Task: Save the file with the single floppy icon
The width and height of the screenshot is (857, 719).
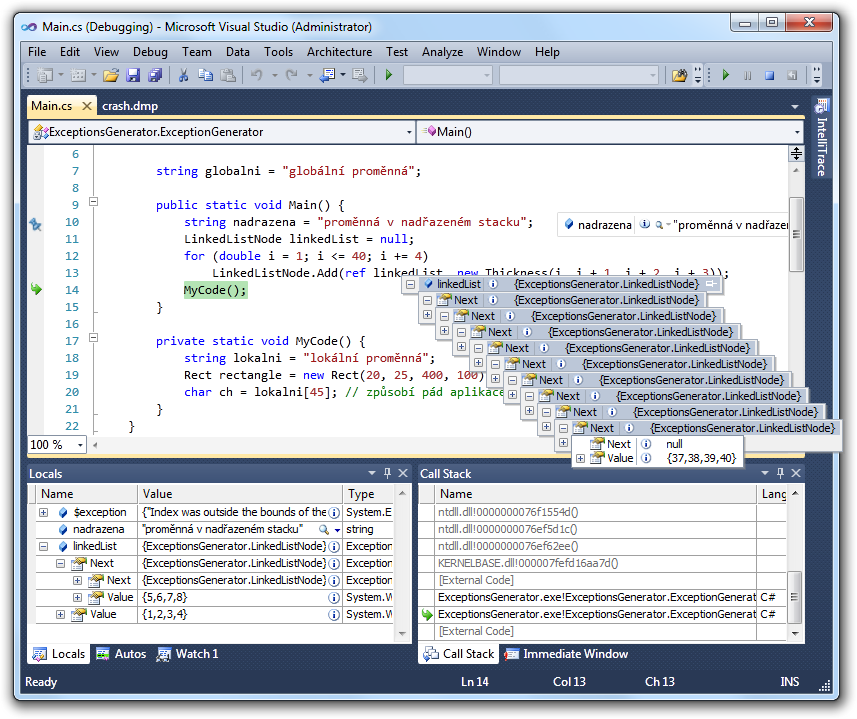Action: [133, 75]
